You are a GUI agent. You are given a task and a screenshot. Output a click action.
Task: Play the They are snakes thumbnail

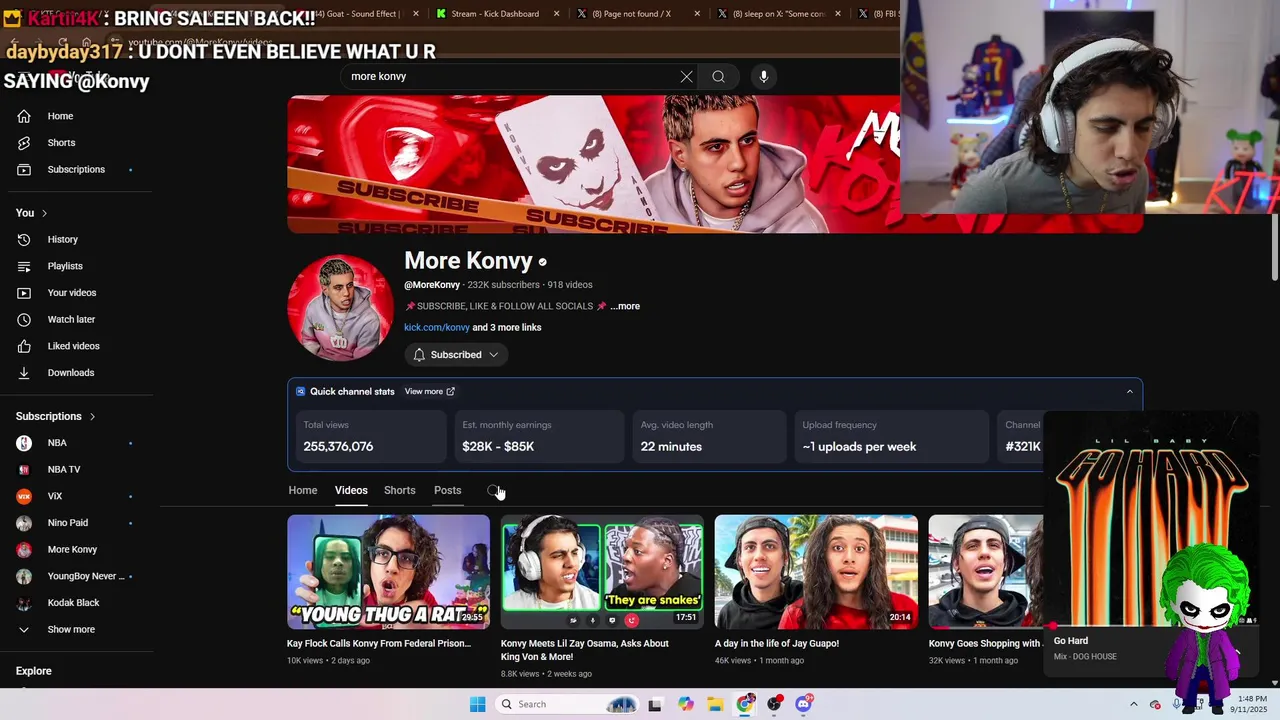click(602, 572)
